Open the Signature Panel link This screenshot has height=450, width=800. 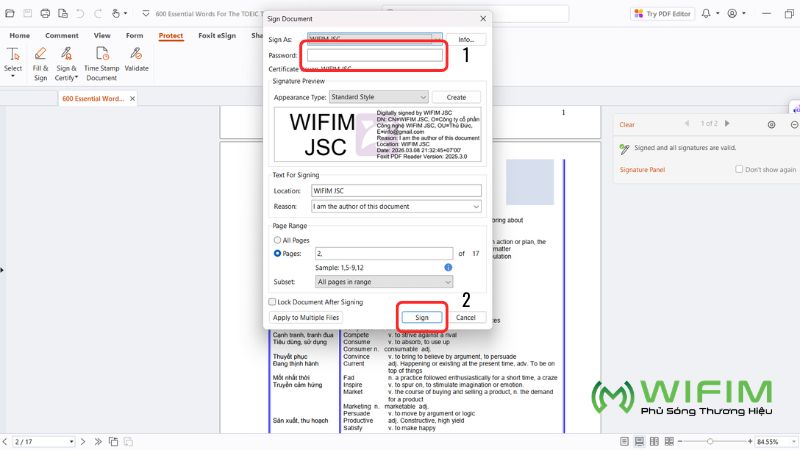coord(642,170)
